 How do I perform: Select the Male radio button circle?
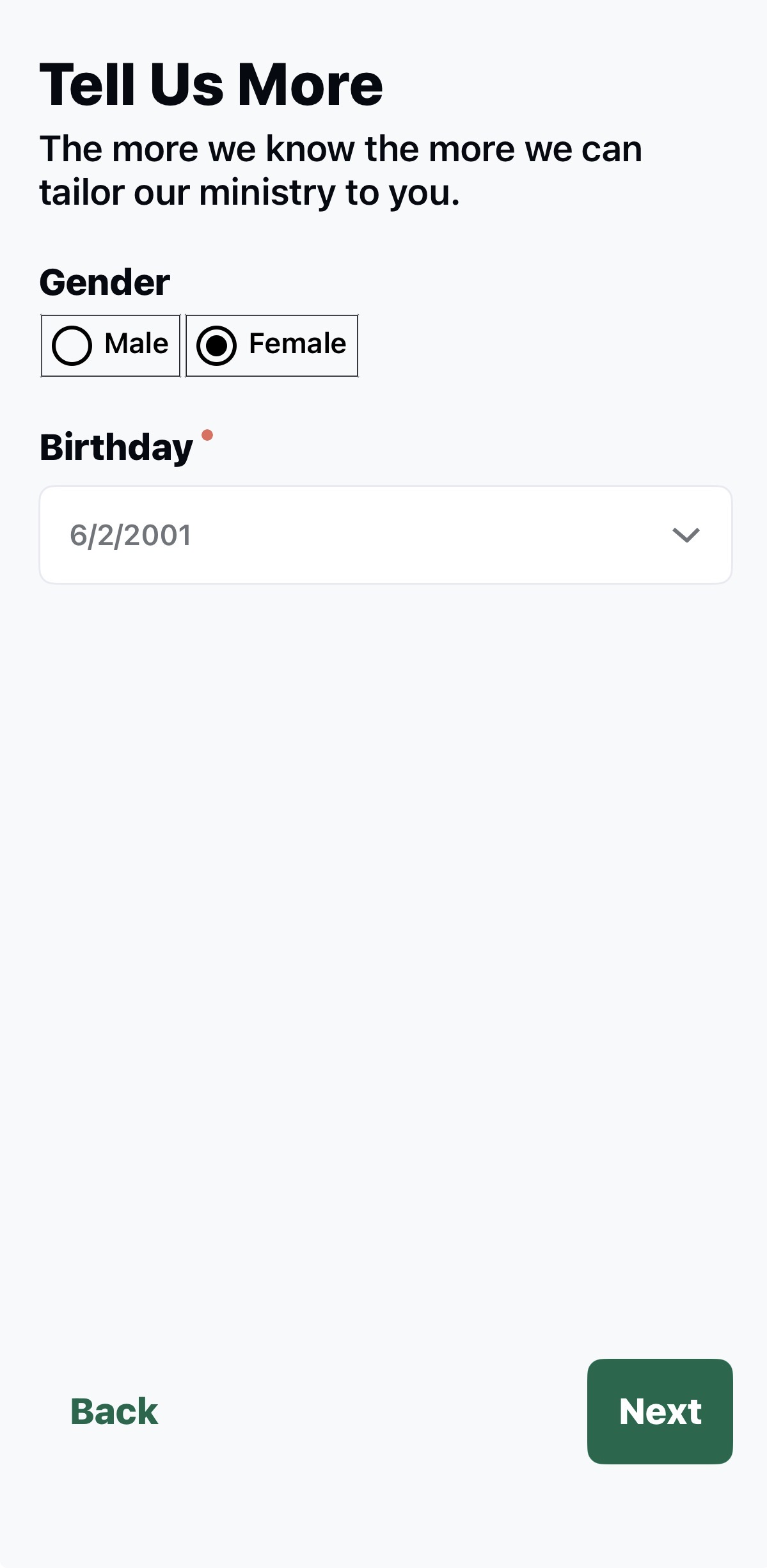coord(72,345)
